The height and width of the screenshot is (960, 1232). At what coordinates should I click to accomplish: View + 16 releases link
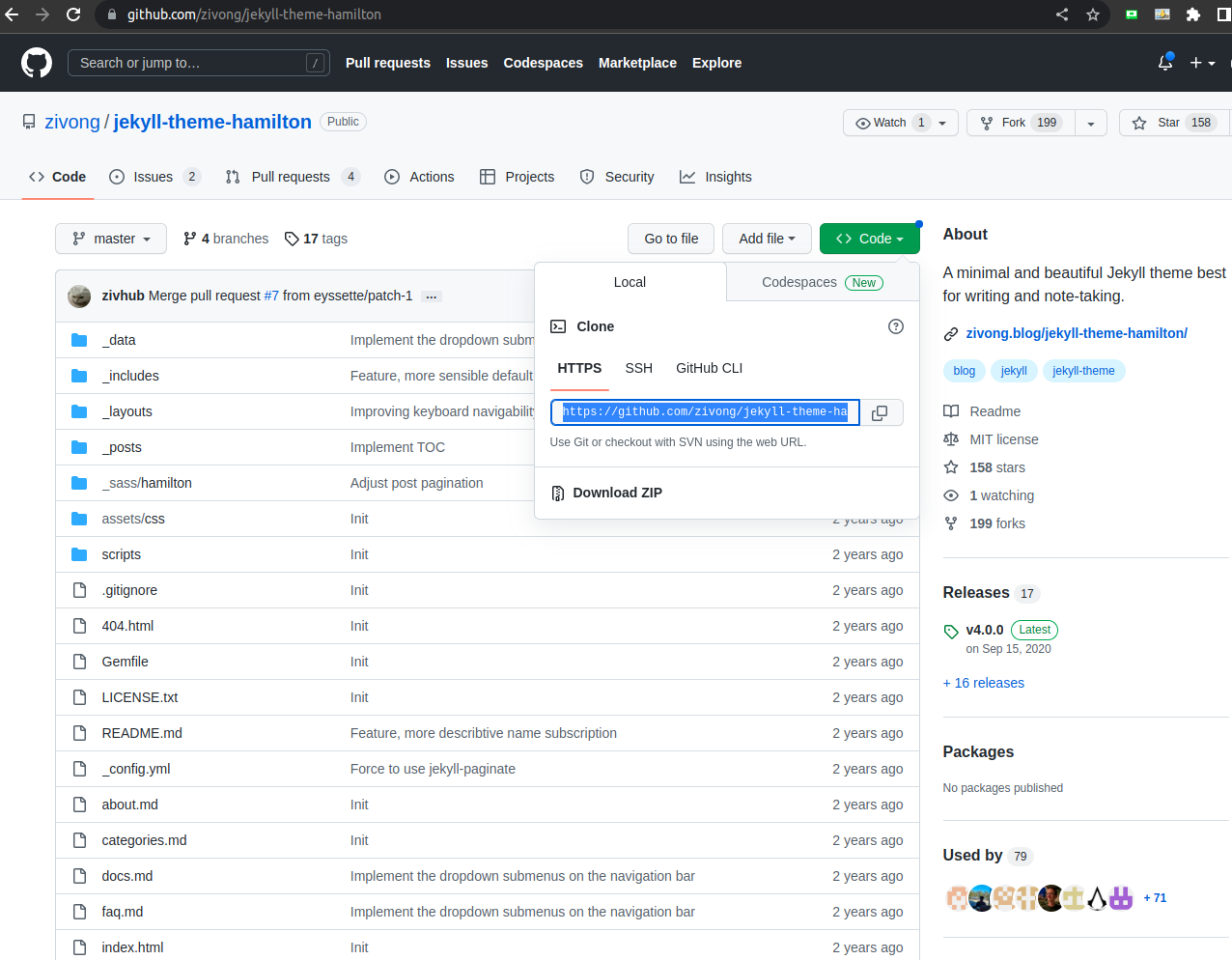coord(984,683)
